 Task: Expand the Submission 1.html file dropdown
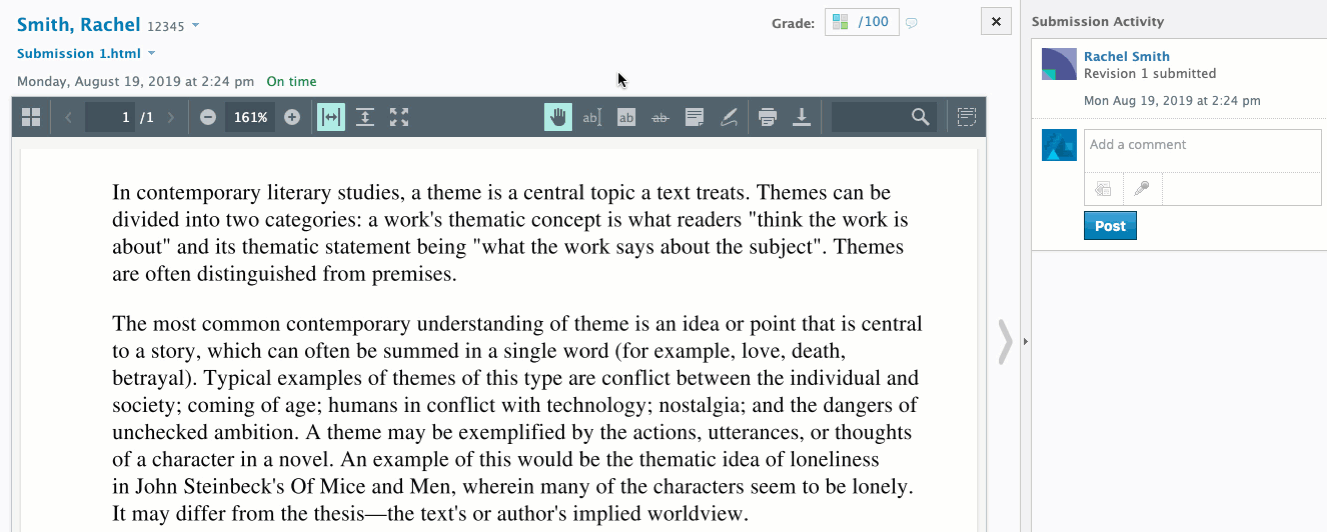click(x=151, y=53)
